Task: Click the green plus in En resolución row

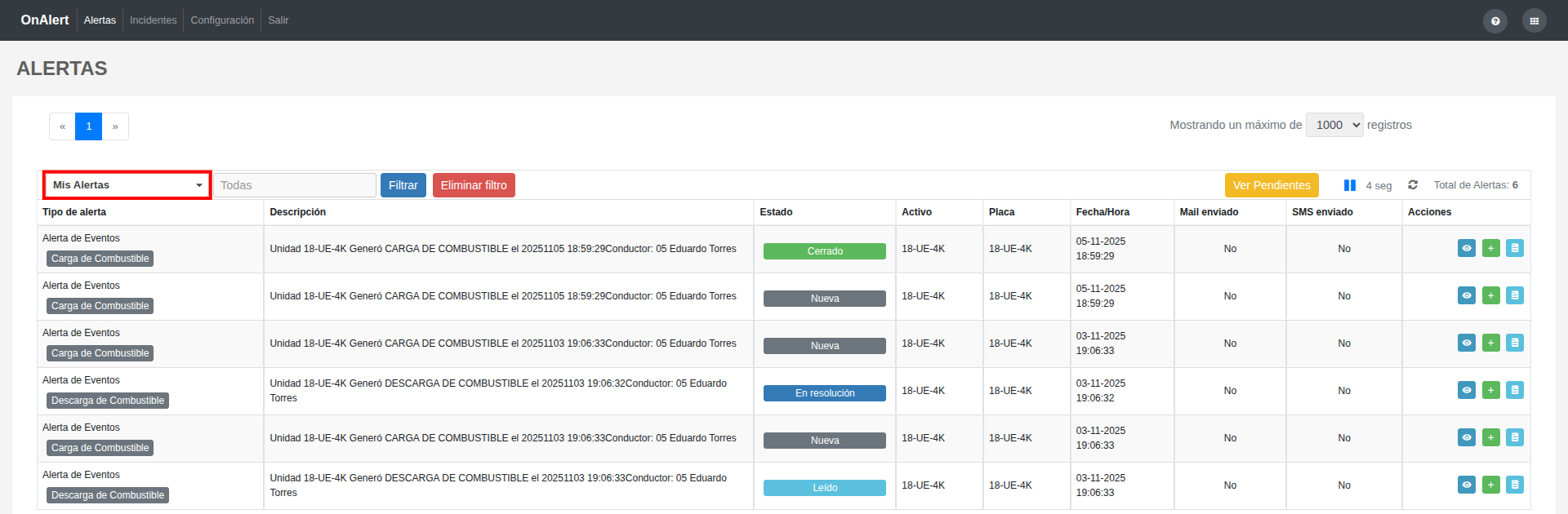Action: (x=1491, y=390)
